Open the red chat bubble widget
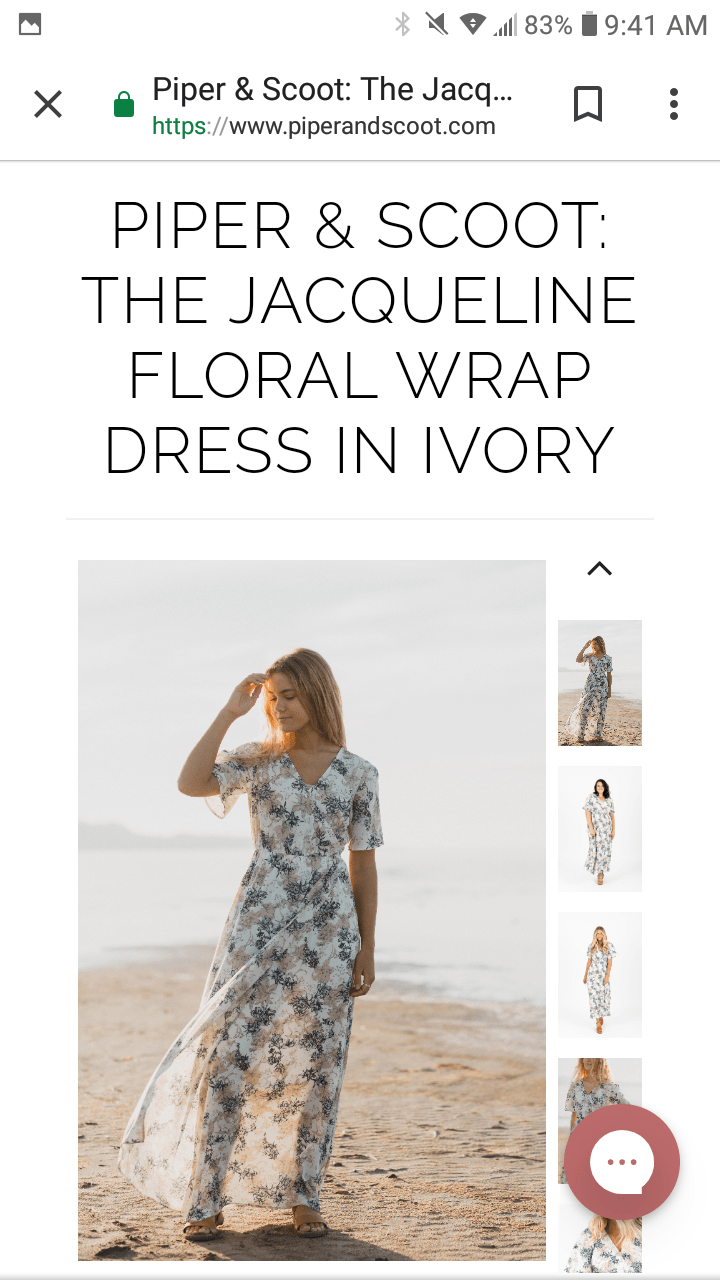Screen dimensions: 720x1280 coord(622,1162)
